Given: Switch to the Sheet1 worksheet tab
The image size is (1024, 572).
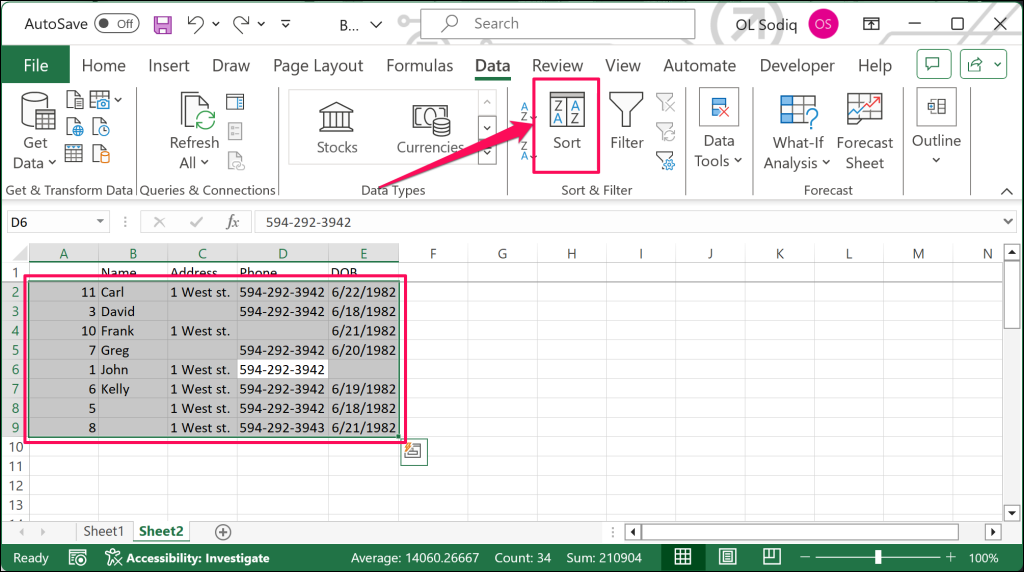Looking at the screenshot, I should click(x=104, y=532).
